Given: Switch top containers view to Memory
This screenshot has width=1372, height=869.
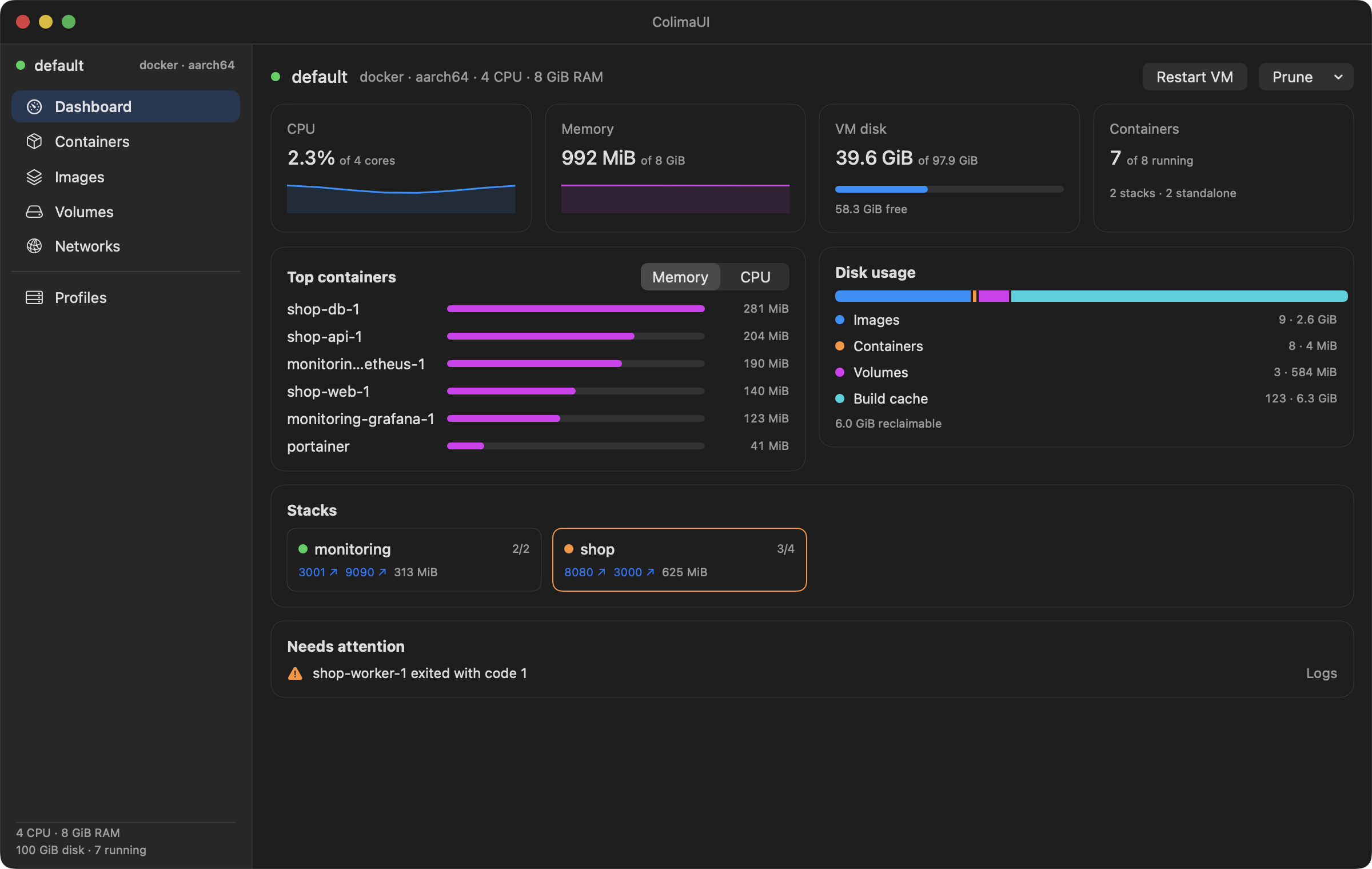Looking at the screenshot, I should click(680, 277).
